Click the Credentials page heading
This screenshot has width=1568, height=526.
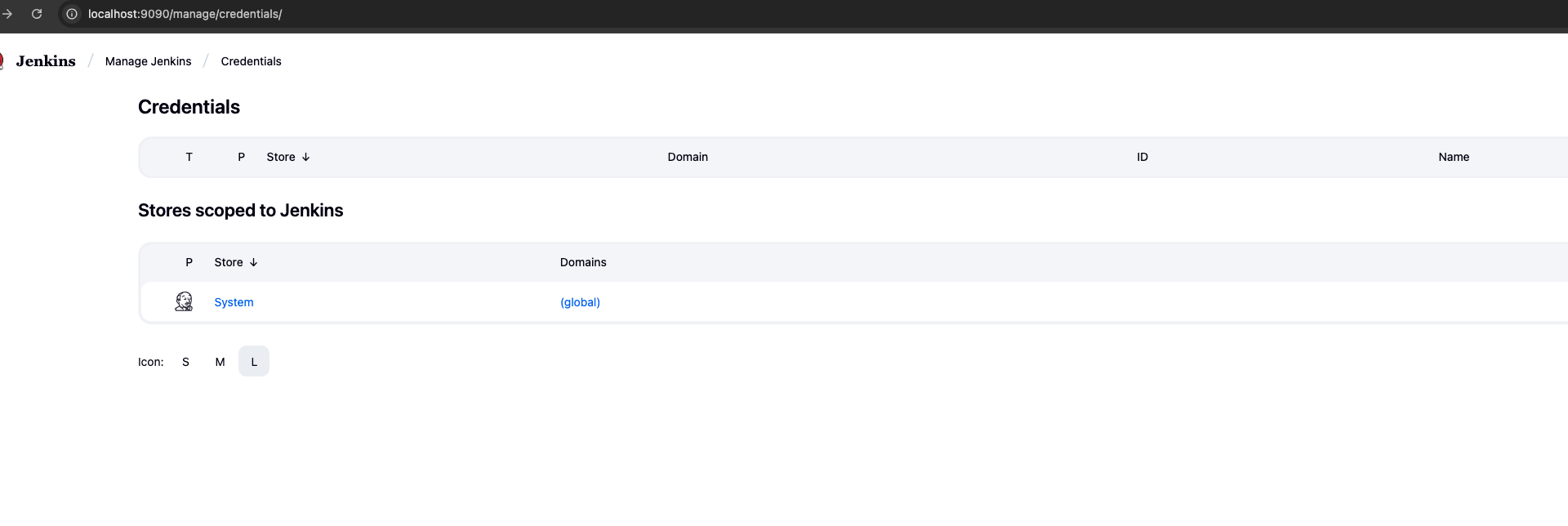[189, 107]
